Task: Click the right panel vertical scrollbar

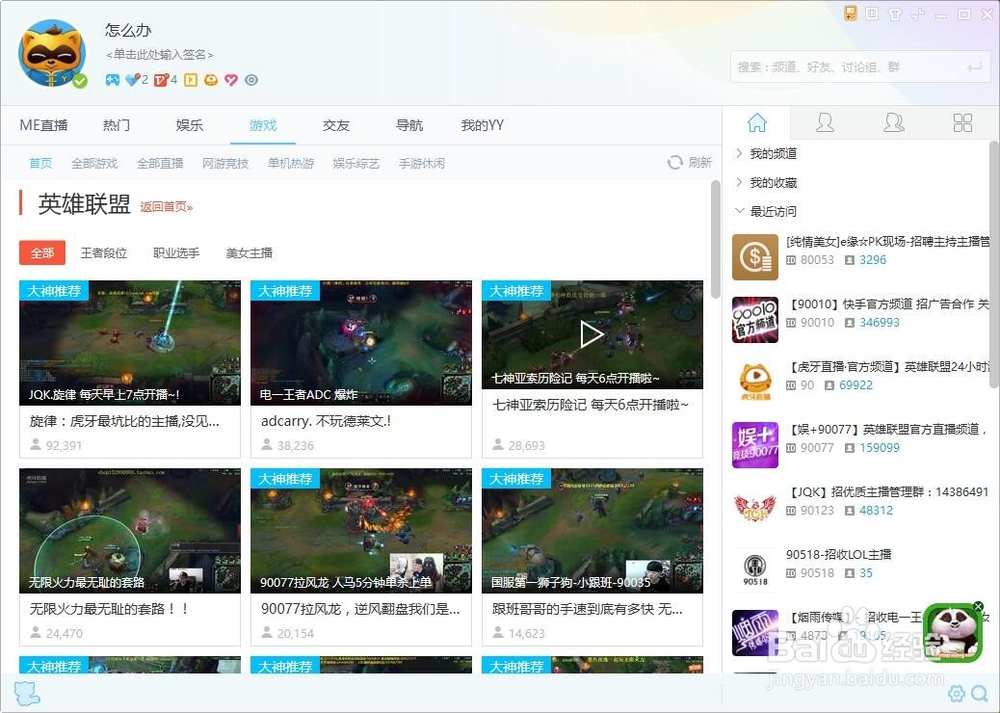Action: tap(994, 265)
